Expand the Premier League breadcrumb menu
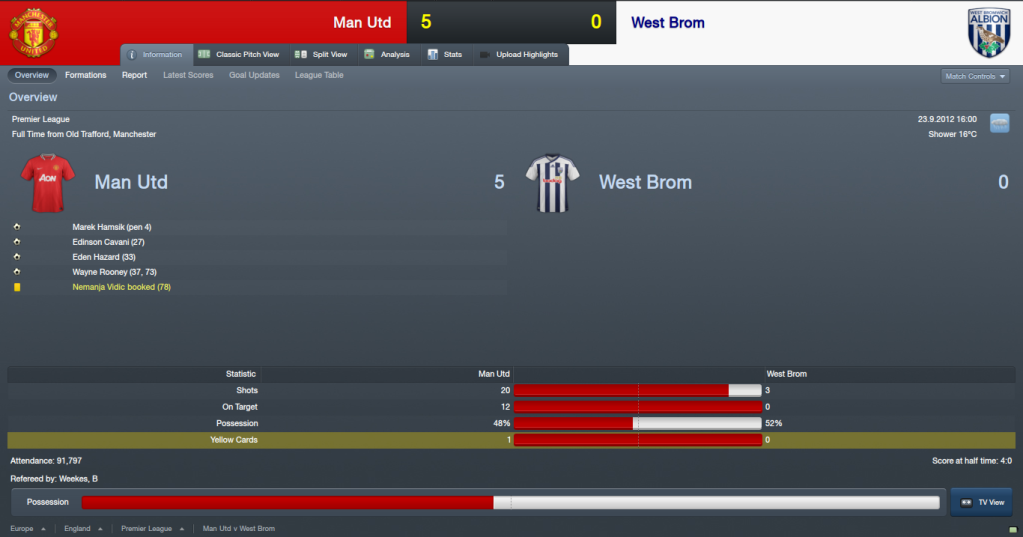This screenshot has width=1023, height=537. pyautogui.click(x=153, y=529)
